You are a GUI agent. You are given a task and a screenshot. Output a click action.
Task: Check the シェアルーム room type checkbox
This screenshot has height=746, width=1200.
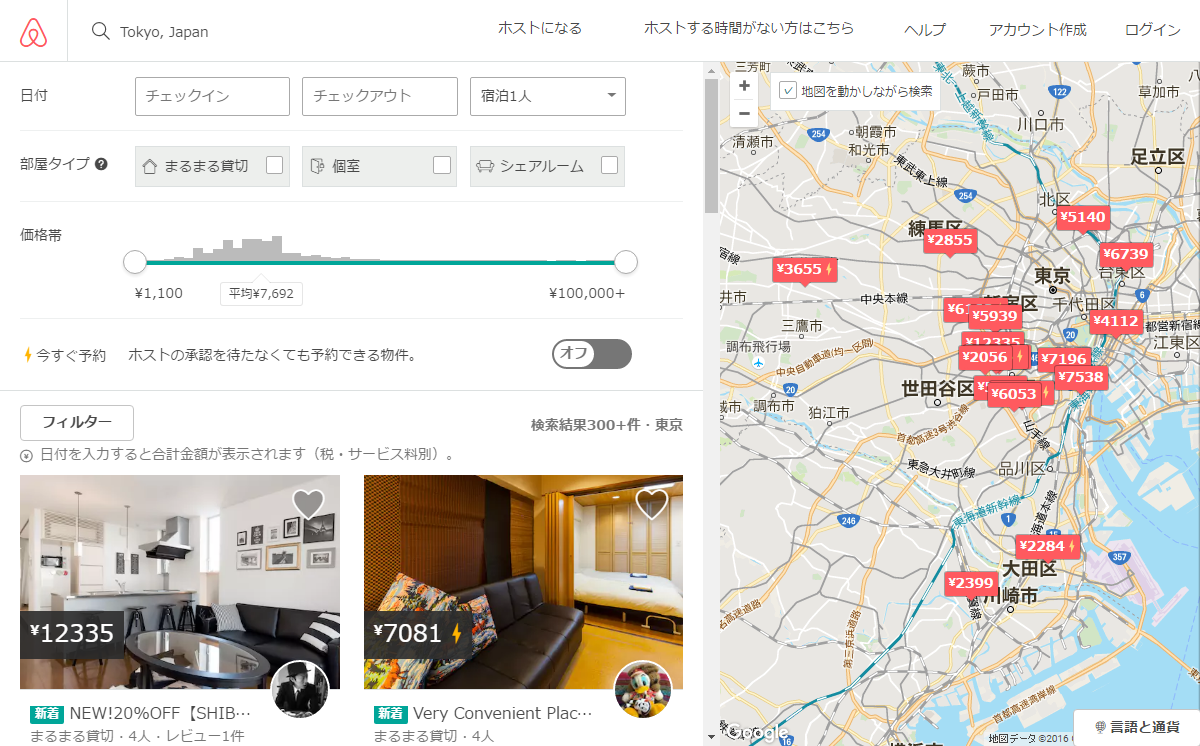tap(609, 165)
